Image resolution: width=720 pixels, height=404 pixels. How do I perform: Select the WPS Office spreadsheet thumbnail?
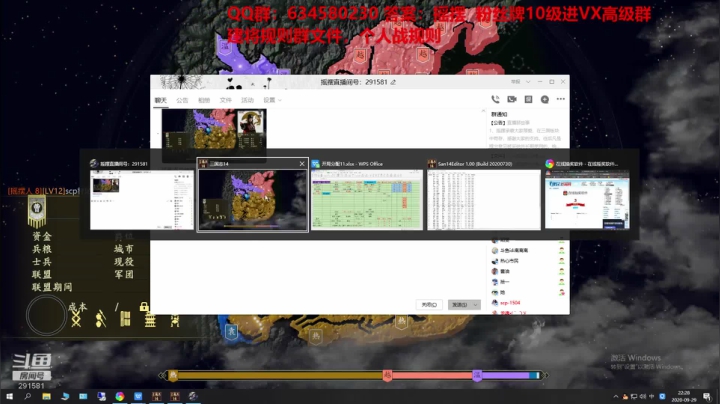point(367,200)
